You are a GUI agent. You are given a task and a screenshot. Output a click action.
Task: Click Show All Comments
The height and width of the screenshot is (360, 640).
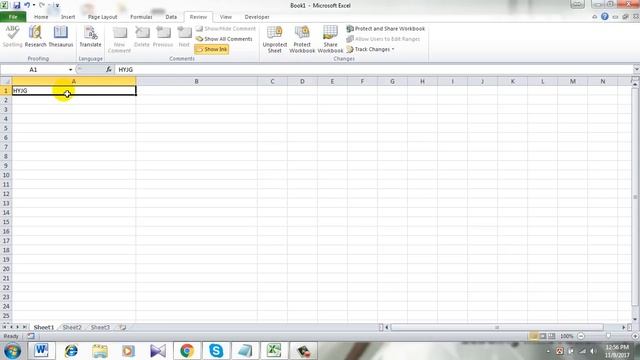(x=224, y=39)
